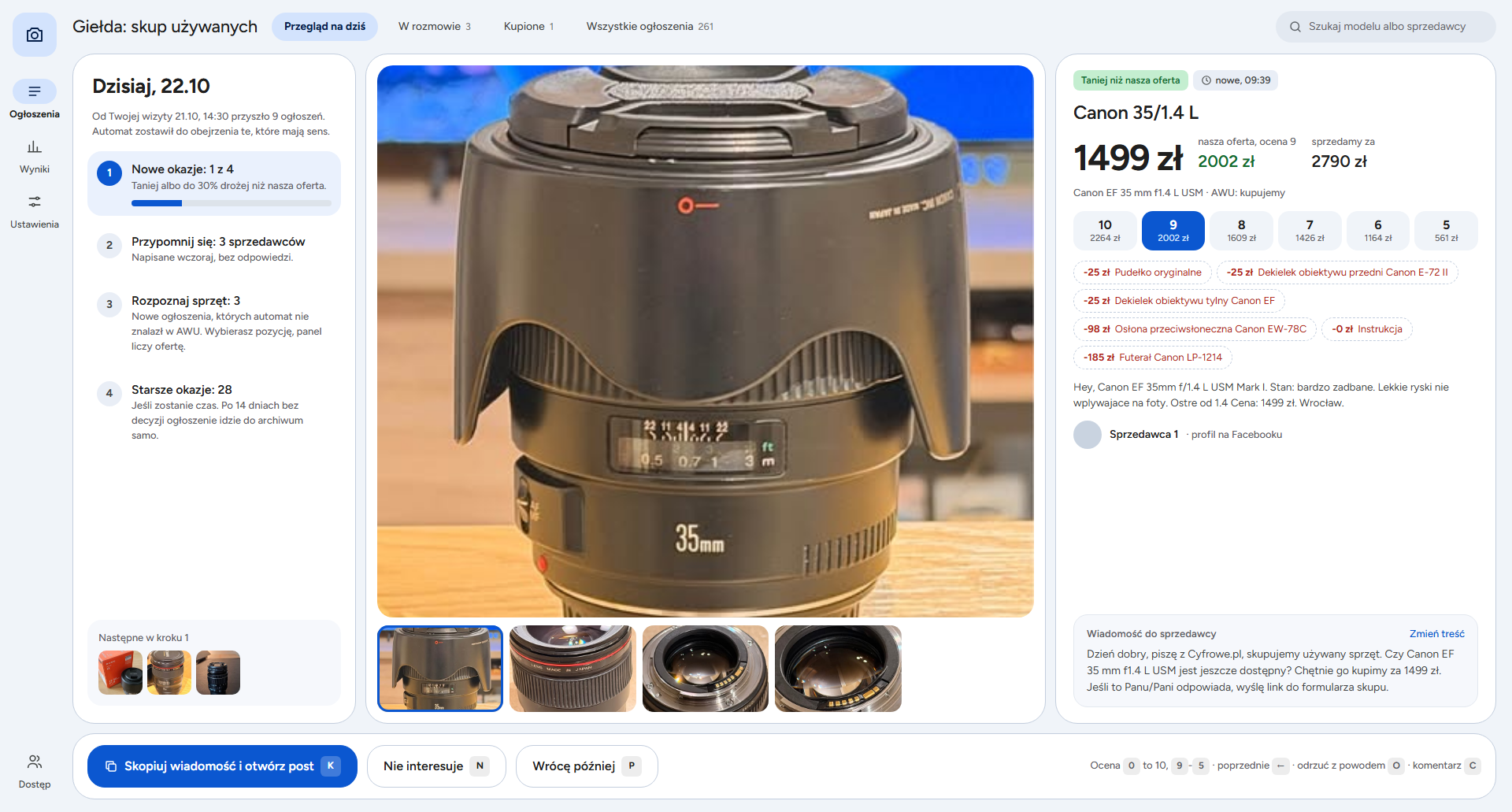The width and height of the screenshot is (1512, 812).
Task: Open step Starsze okazje: 28
Action: click(214, 412)
